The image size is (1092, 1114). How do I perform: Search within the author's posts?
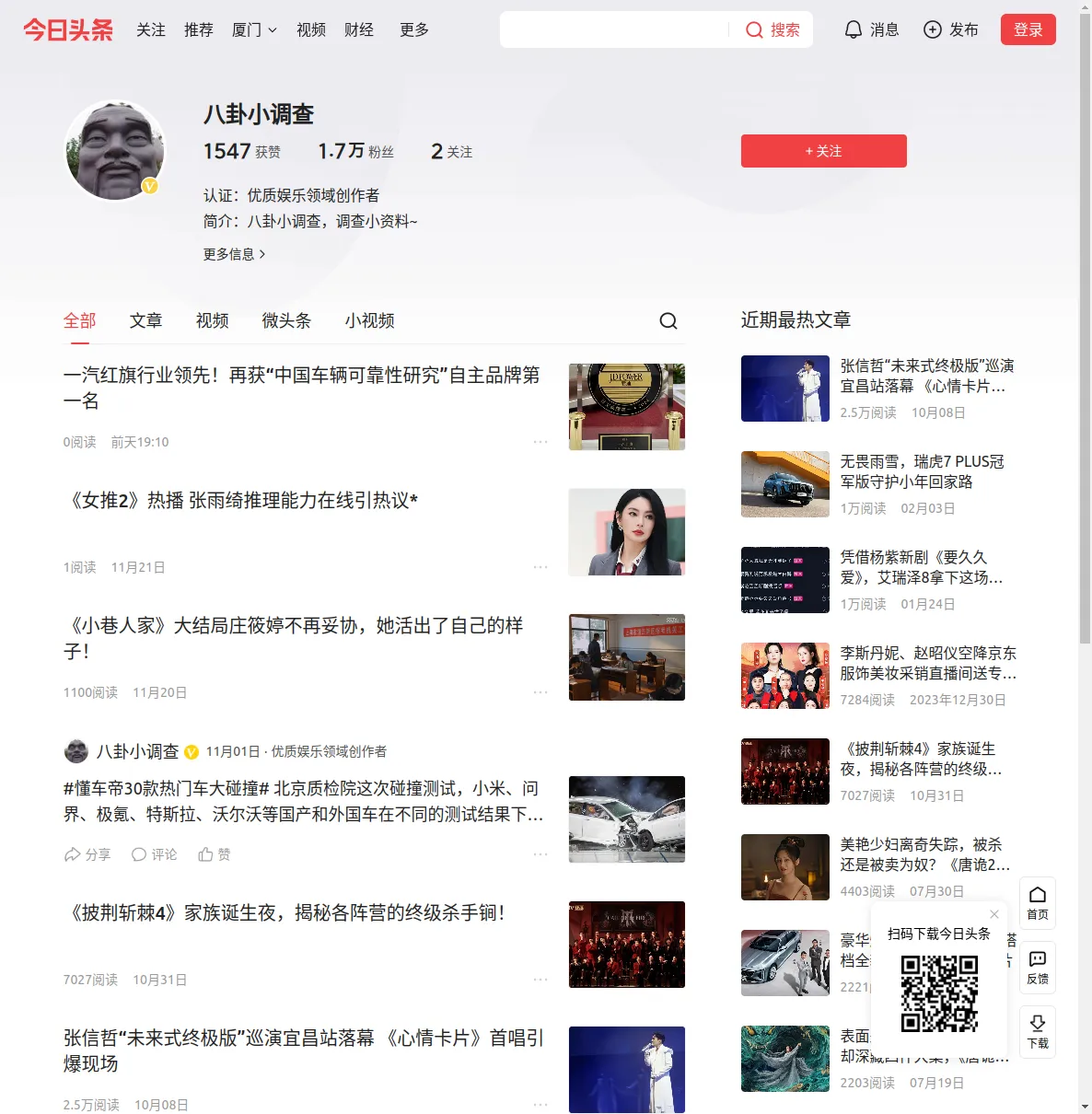[x=668, y=320]
